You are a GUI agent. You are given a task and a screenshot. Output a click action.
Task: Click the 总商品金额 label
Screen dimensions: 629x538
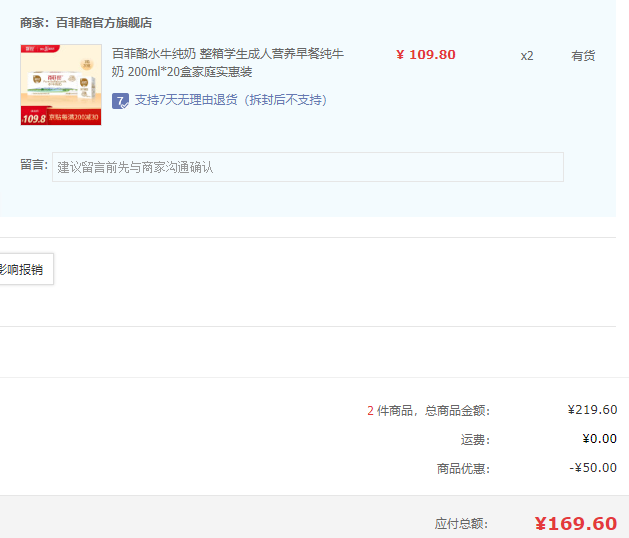(x=457, y=410)
